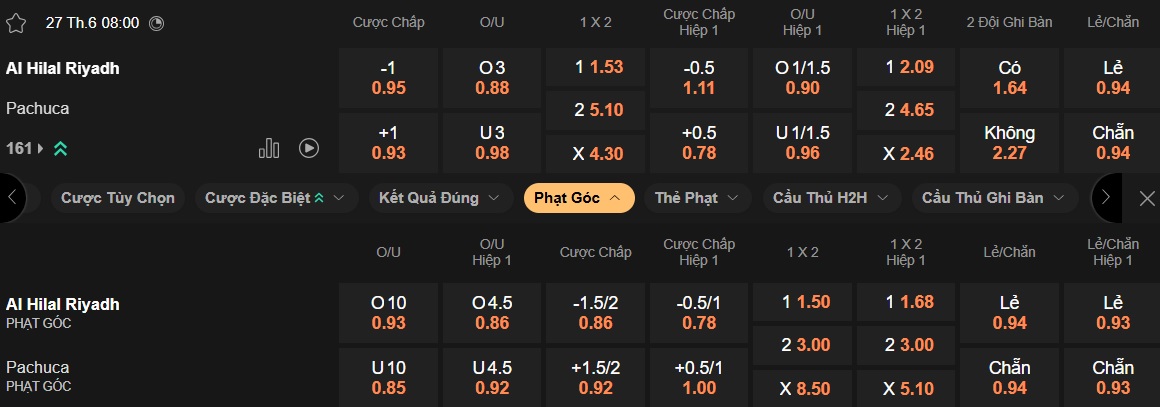Add match to favorites with star icon

coord(15,22)
